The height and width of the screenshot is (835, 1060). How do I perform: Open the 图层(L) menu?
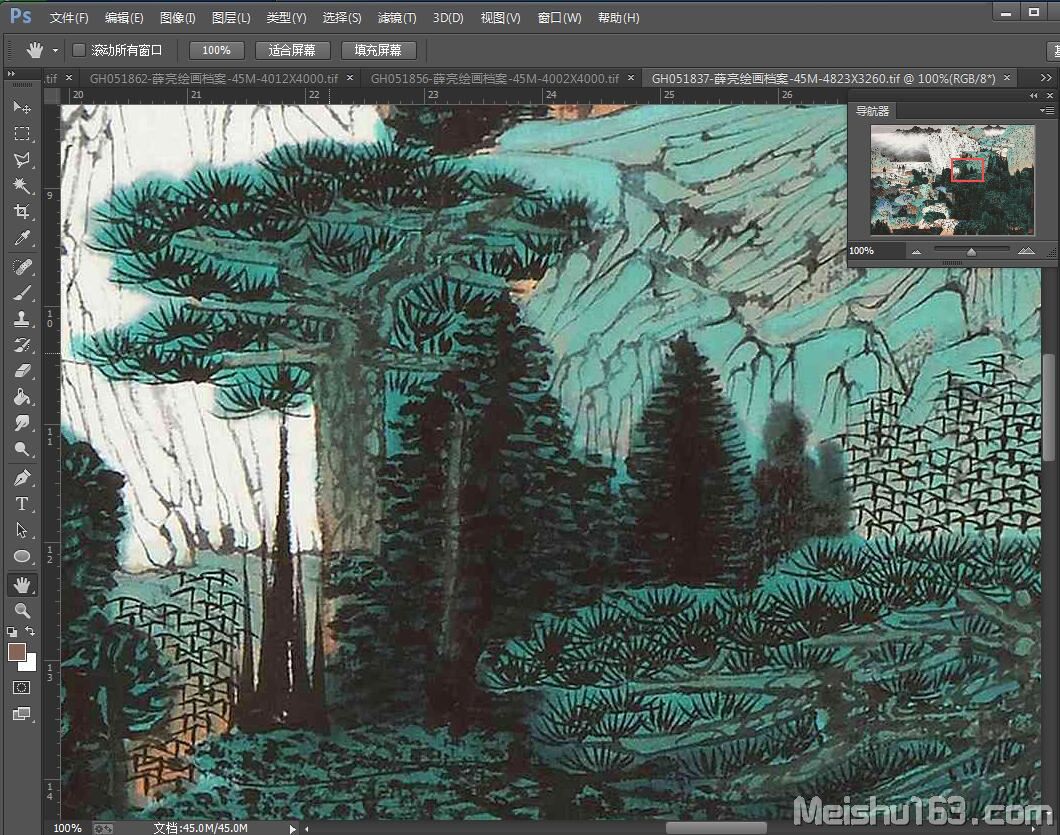pyautogui.click(x=231, y=18)
